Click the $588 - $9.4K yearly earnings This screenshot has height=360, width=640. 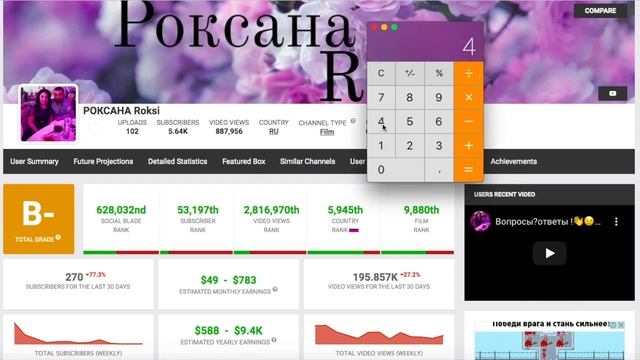(228, 330)
